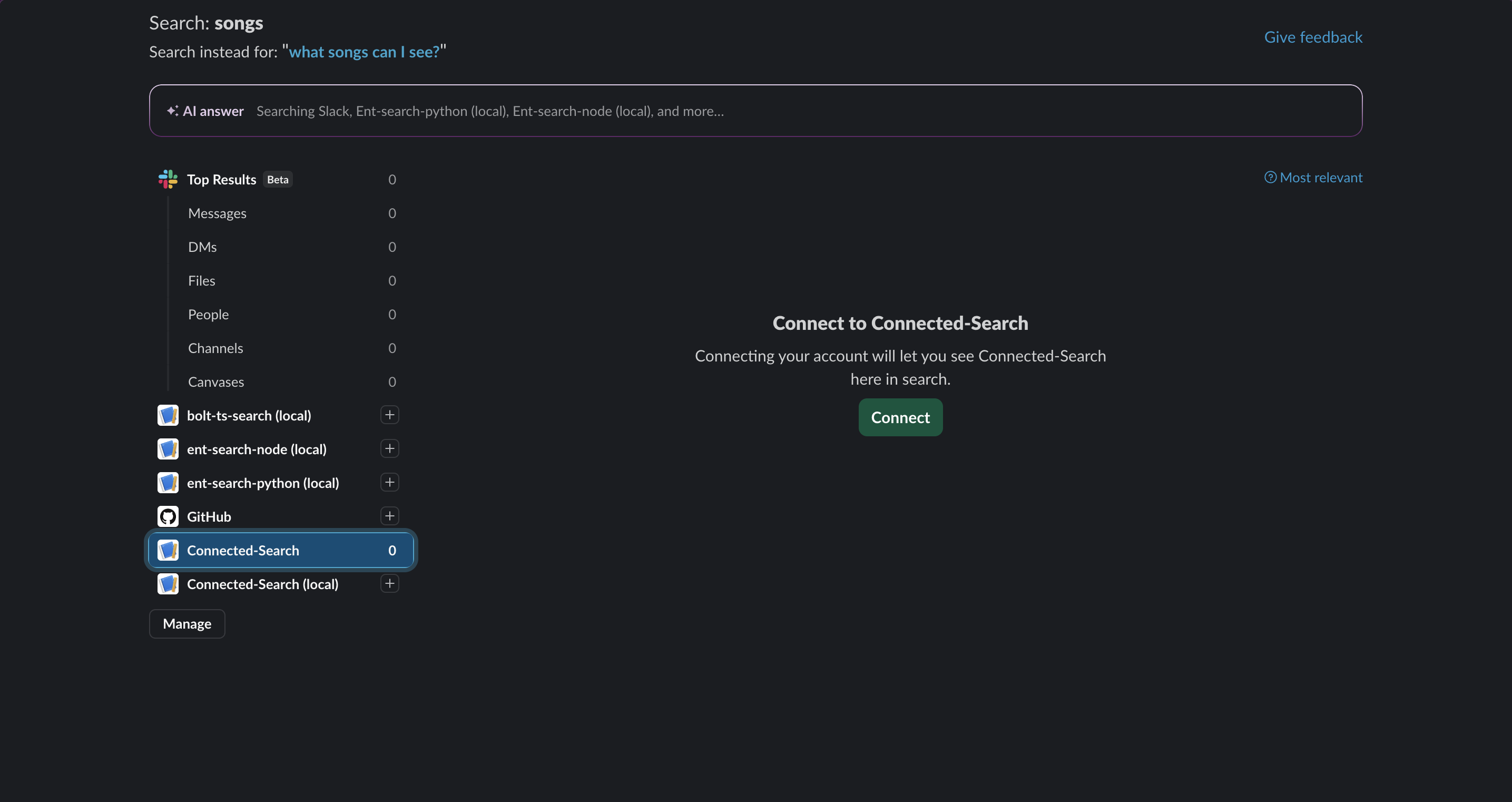Click the ent-search-python (local) app icon
Image resolution: width=1512 pixels, height=802 pixels.
168,483
